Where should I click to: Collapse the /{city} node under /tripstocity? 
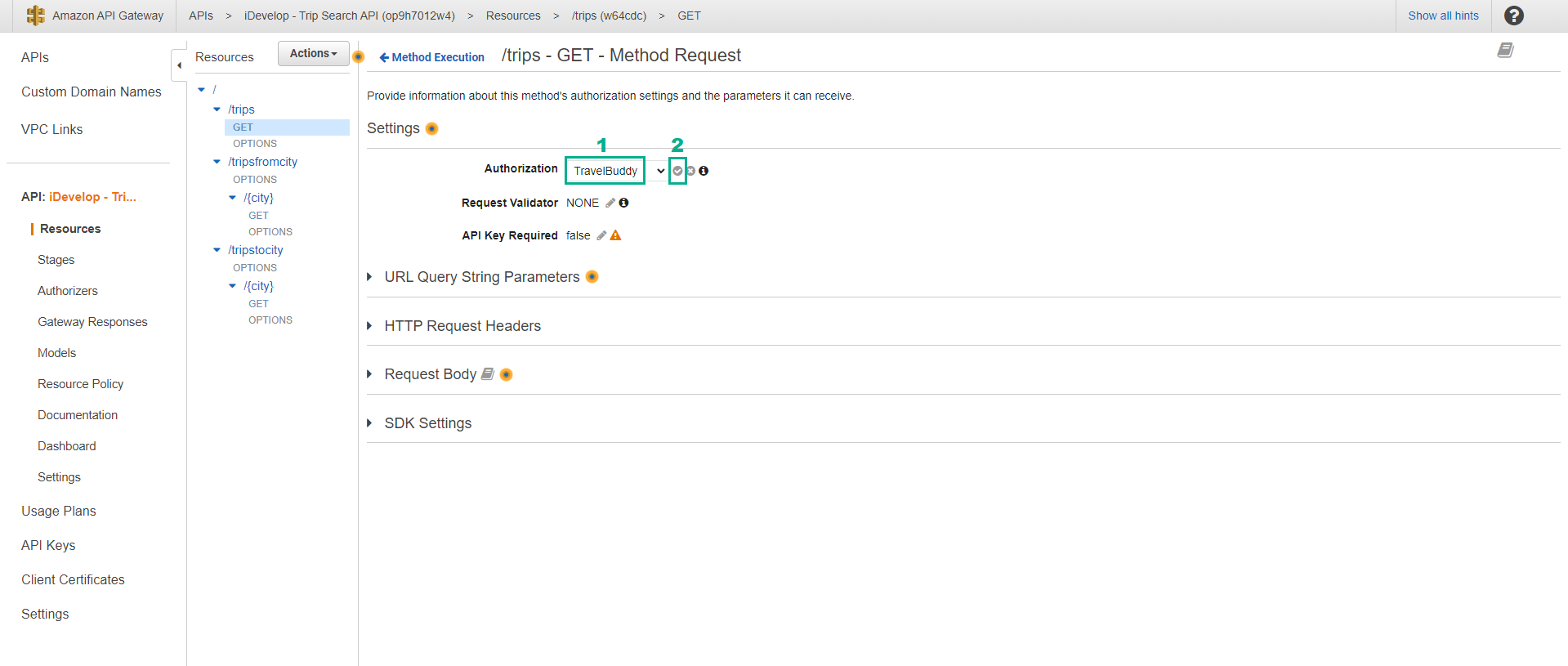pos(232,286)
